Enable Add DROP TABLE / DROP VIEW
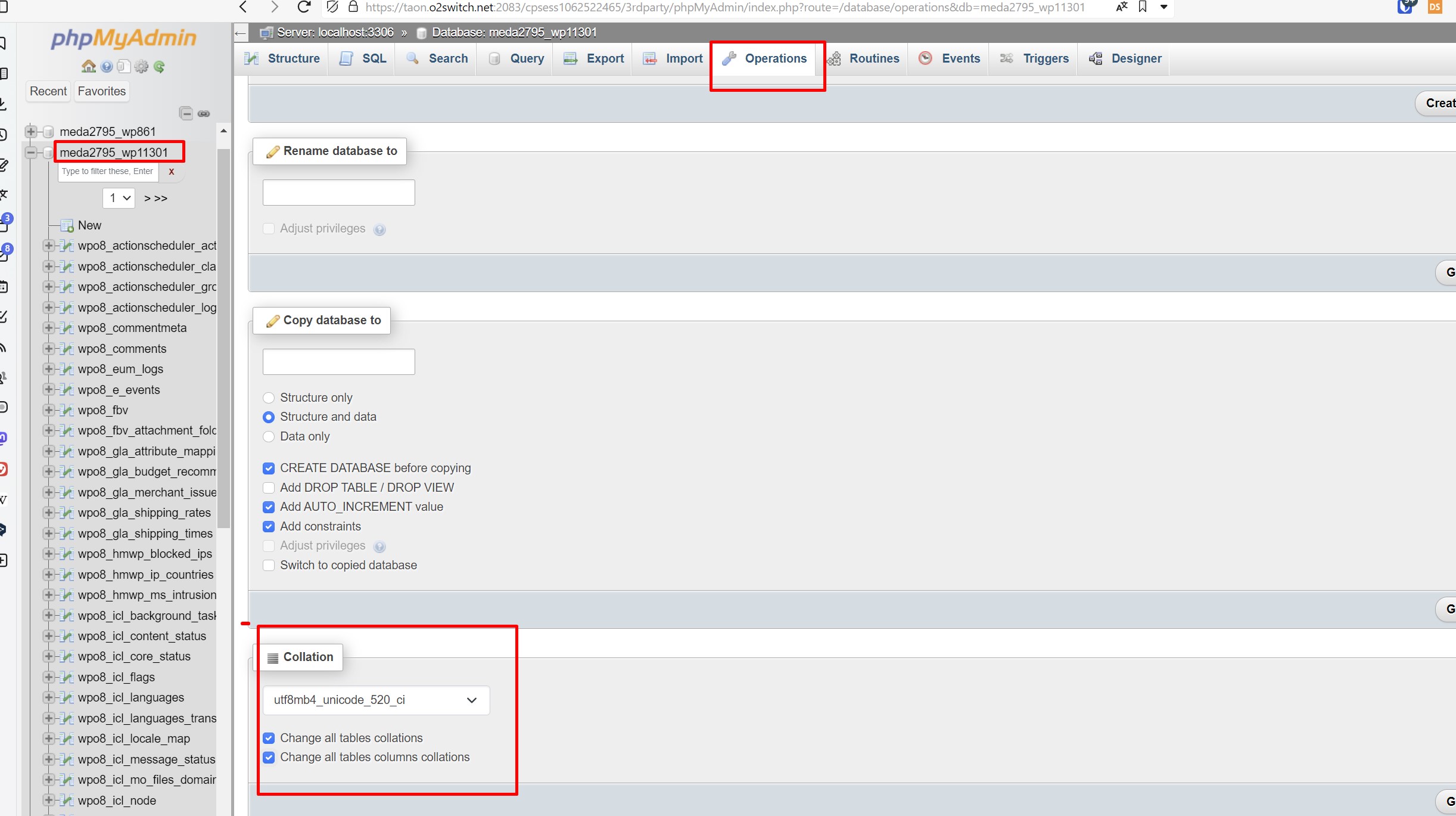The height and width of the screenshot is (816, 1456). click(x=269, y=488)
